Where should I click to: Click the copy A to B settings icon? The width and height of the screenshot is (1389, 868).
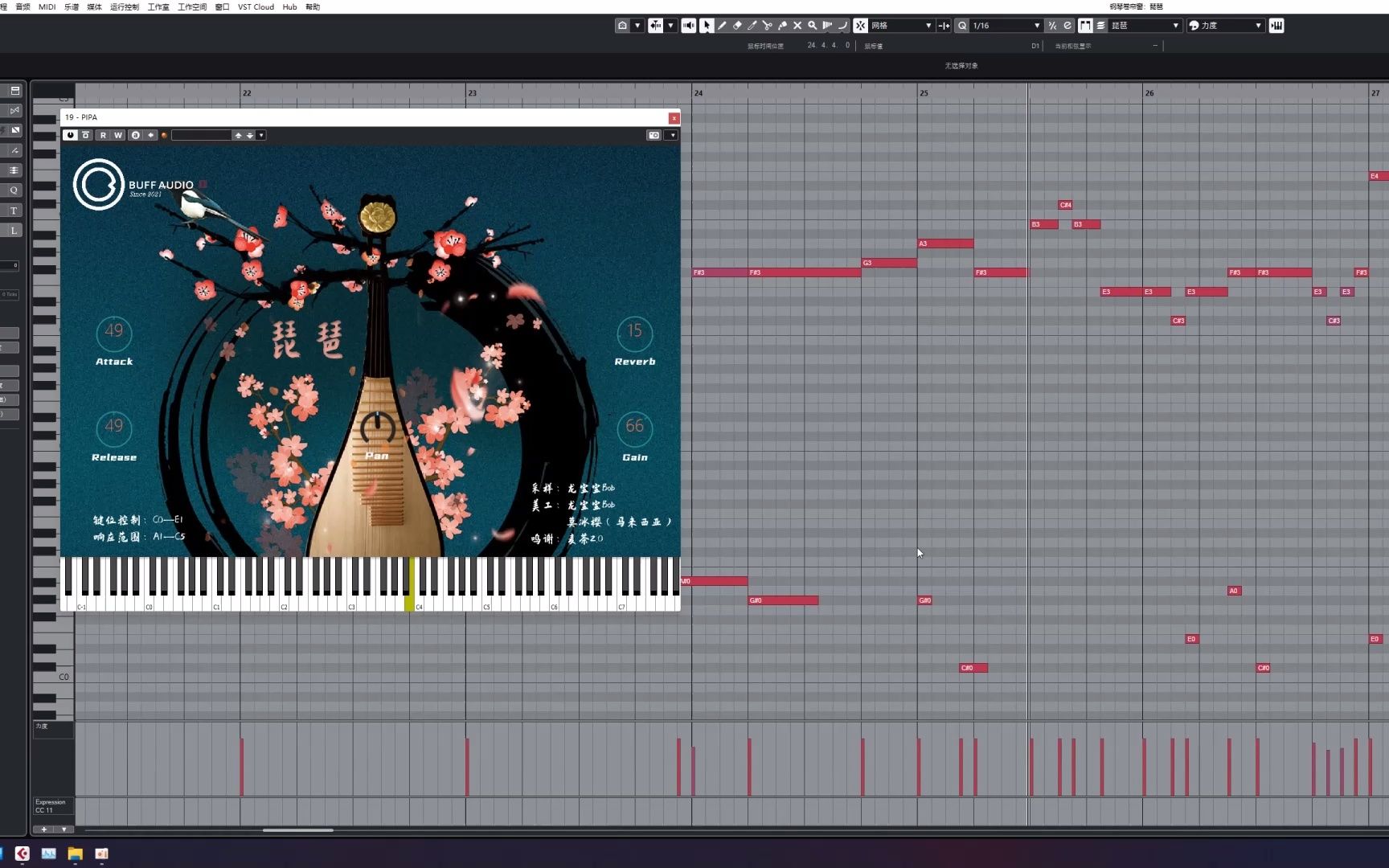[x=150, y=135]
